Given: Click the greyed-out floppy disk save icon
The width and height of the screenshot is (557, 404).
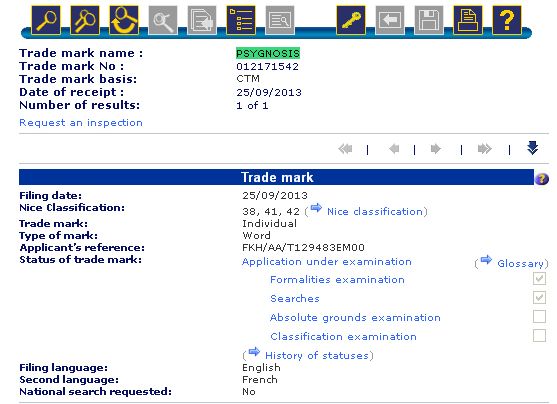Looking at the screenshot, I should coord(429,20).
